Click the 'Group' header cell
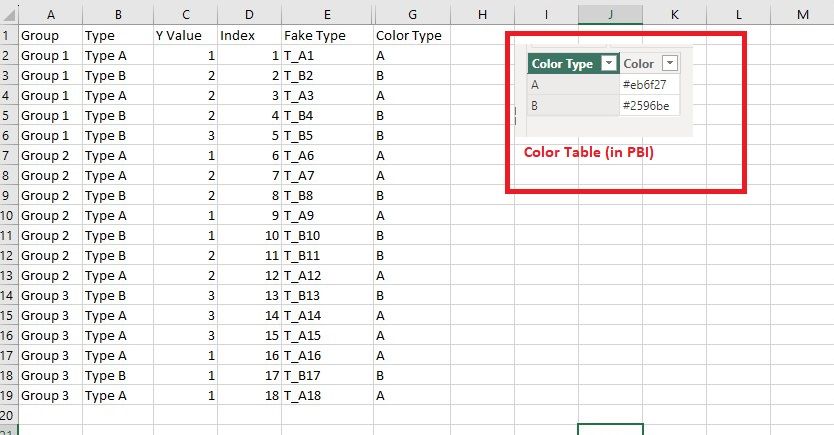The width and height of the screenshot is (834, 435). click(x=51, y=36)
